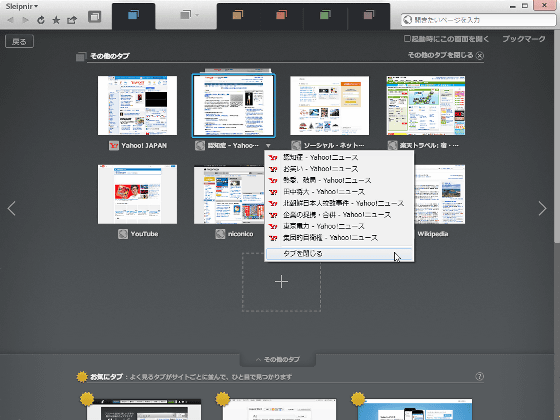This screenshot has height=420, width=560.
Task: Select the first Yahoo!ニュース menu entry
Action: click(339, 157)
